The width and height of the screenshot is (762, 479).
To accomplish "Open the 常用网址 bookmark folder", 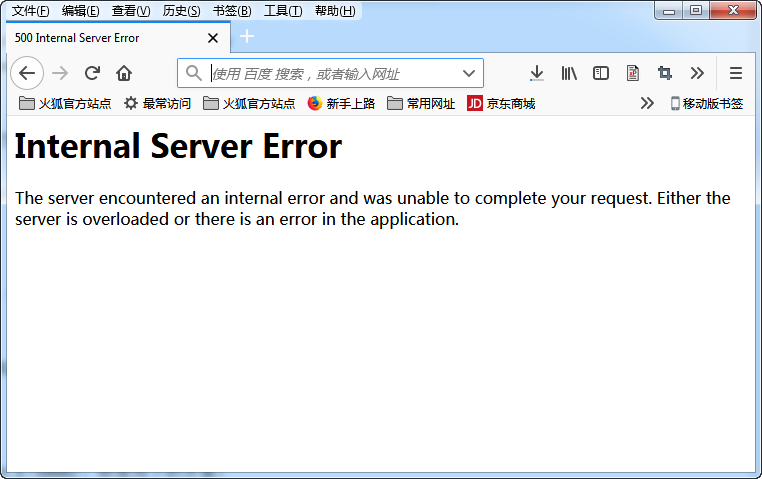I will [x=421, y=103].
